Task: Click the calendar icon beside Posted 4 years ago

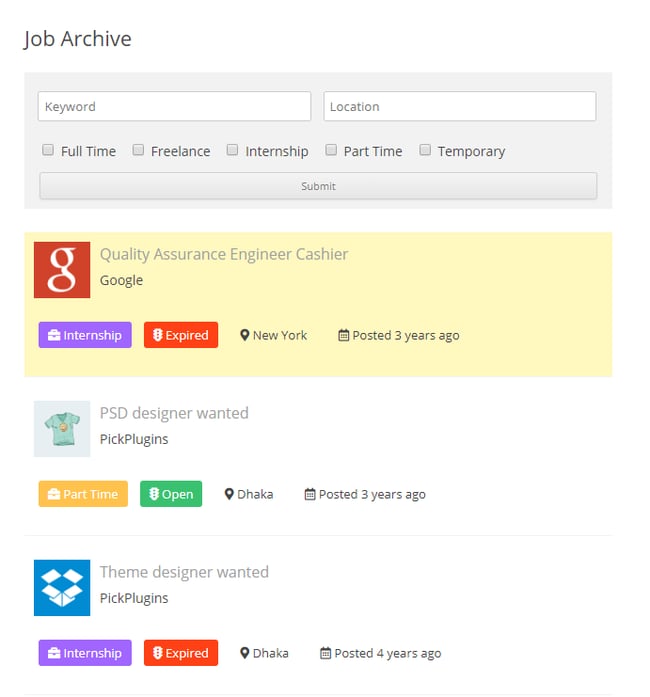Action: (325, 654)
